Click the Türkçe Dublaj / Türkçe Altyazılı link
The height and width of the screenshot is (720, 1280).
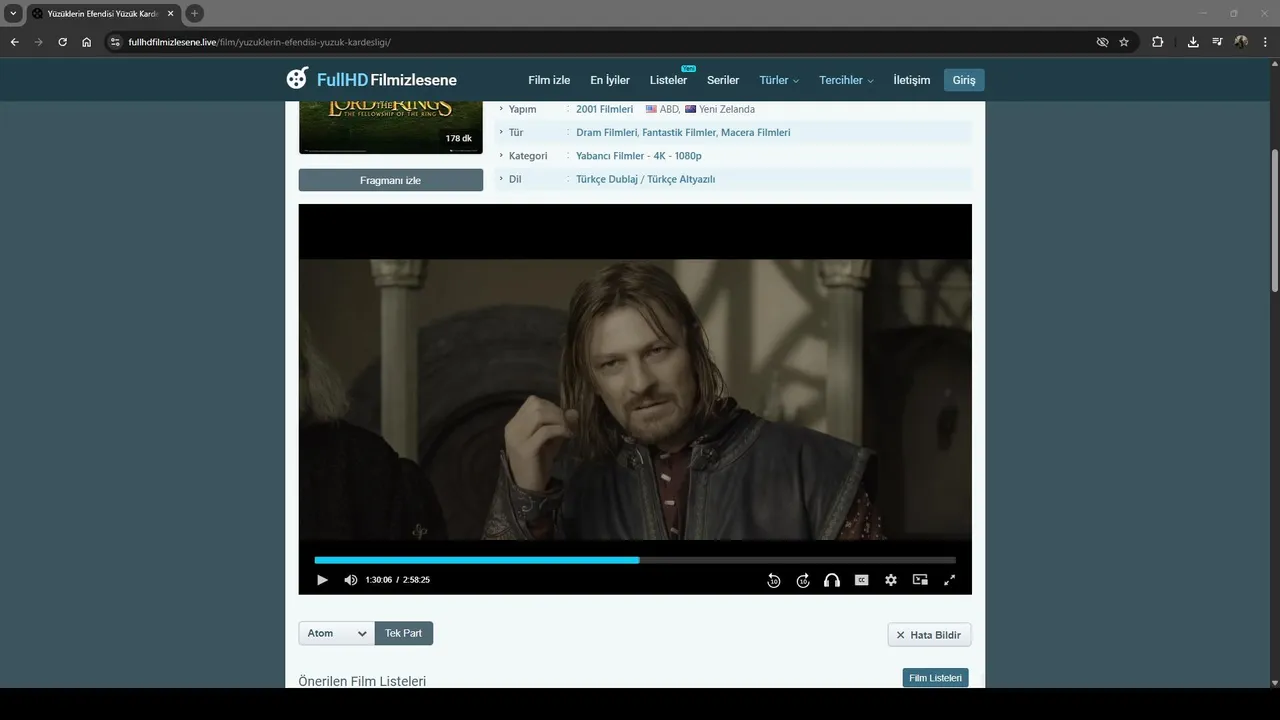[x=645, y=179]
